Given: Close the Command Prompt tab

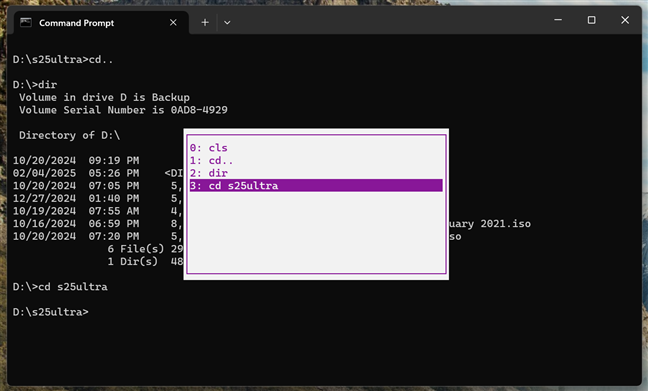Looking at the screenshot, I should coord(173,23).
